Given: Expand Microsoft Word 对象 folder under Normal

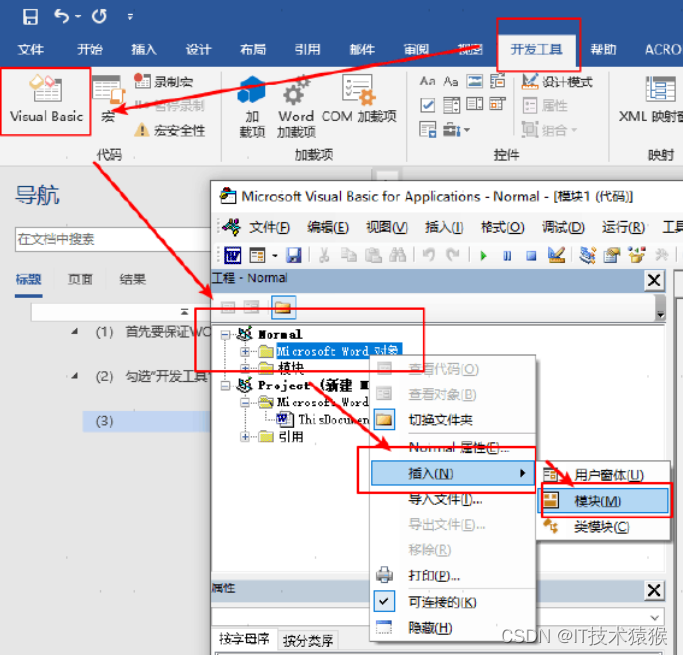Looking at the screenshot, I should tap(245, 351).
